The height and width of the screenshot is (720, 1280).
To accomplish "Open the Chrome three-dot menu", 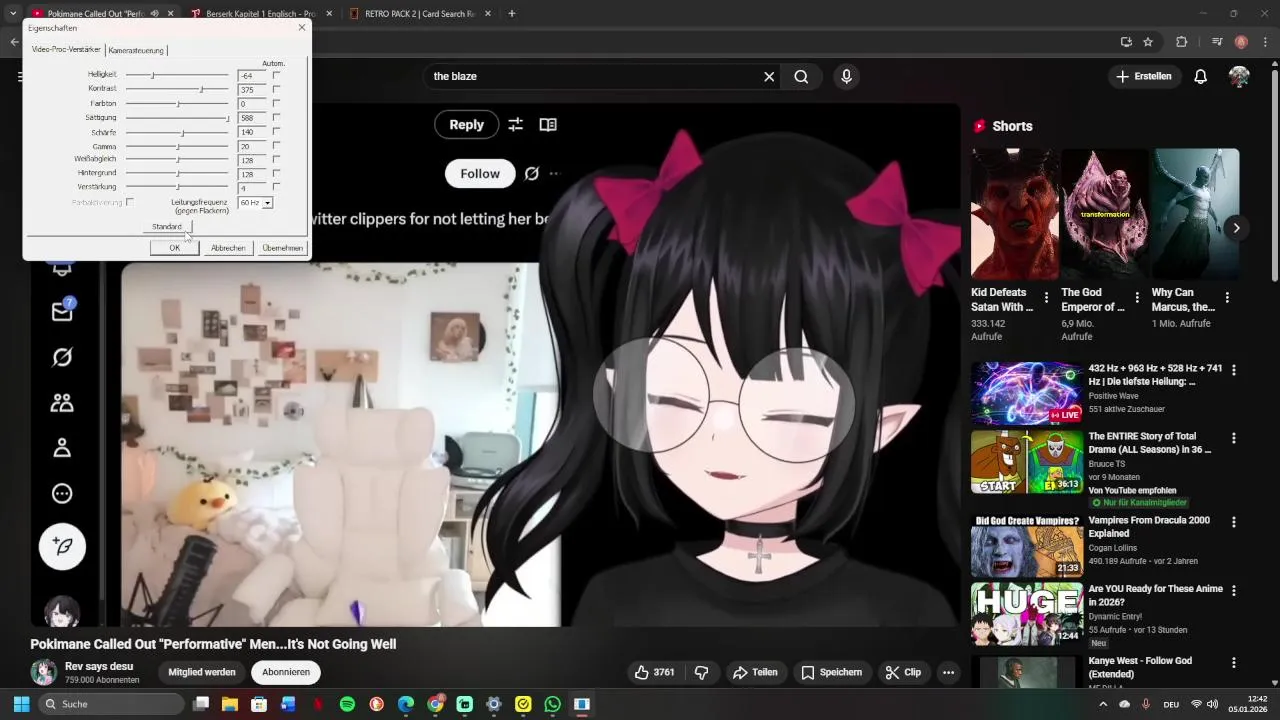I will coord(1265,42).
